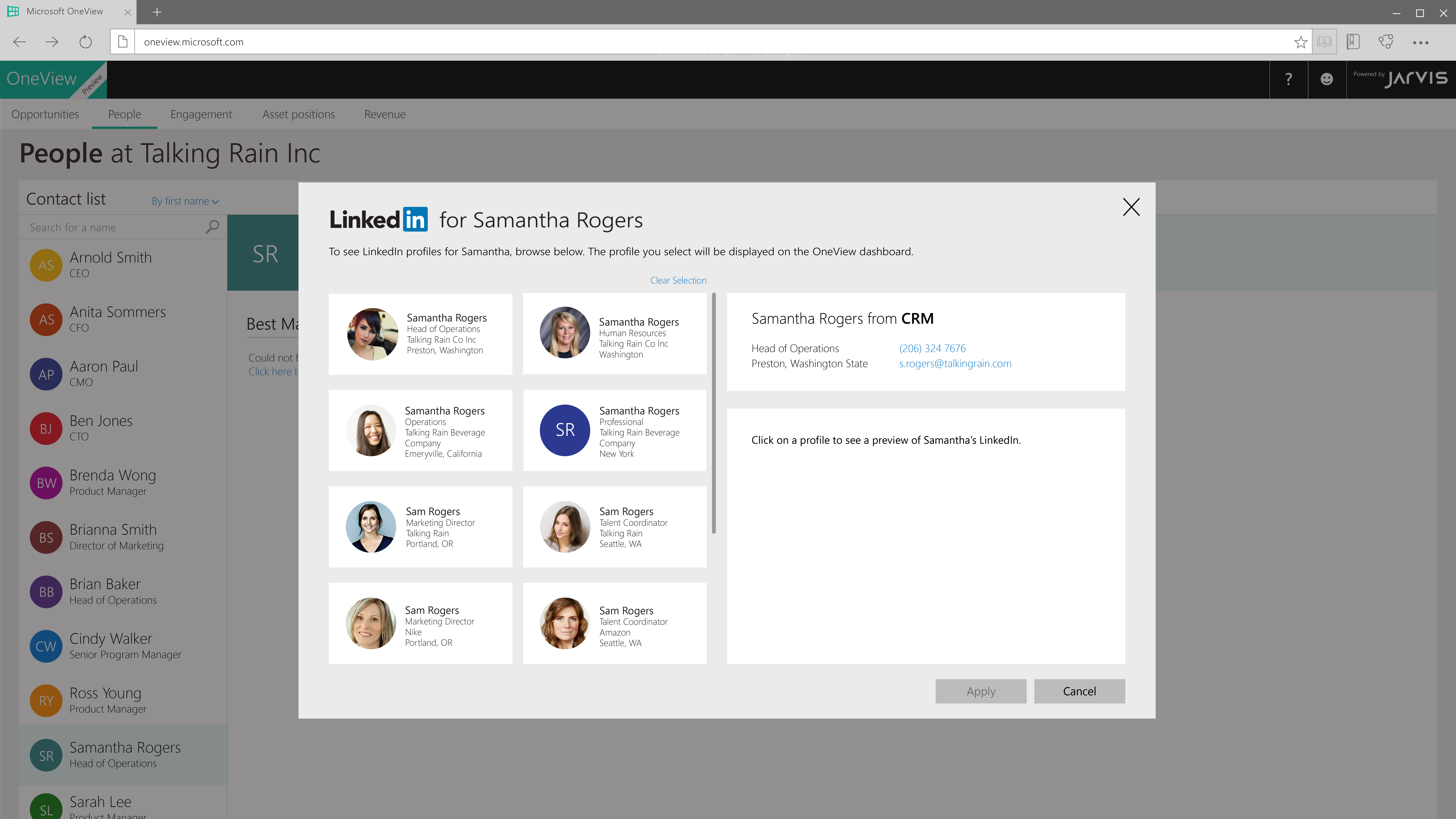Close the LinkedIn dialog with X
Viewport: 1456px width, 819px height.
pyautogui.click(x=1131, y=207)
